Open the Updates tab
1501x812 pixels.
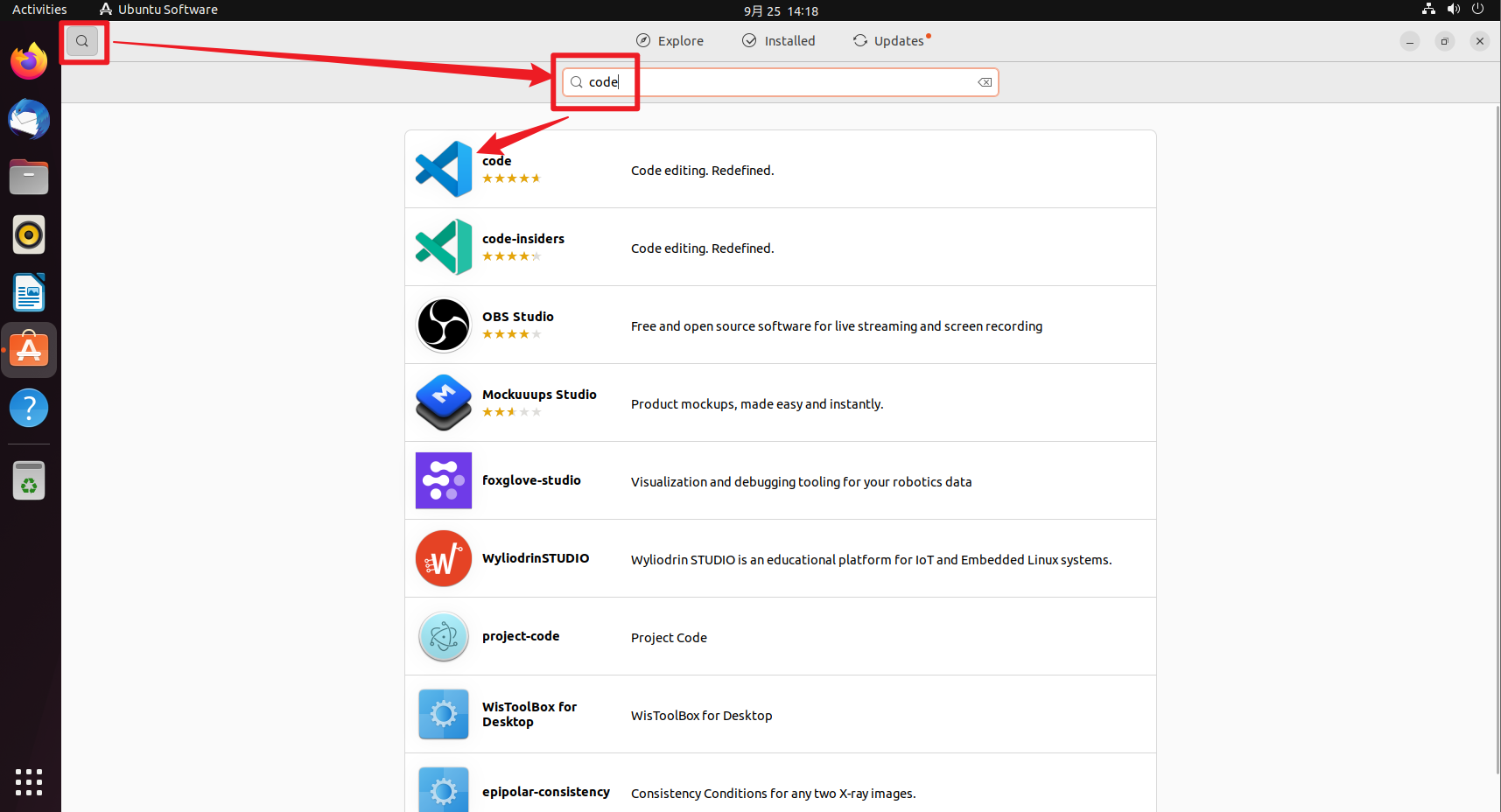890,40
